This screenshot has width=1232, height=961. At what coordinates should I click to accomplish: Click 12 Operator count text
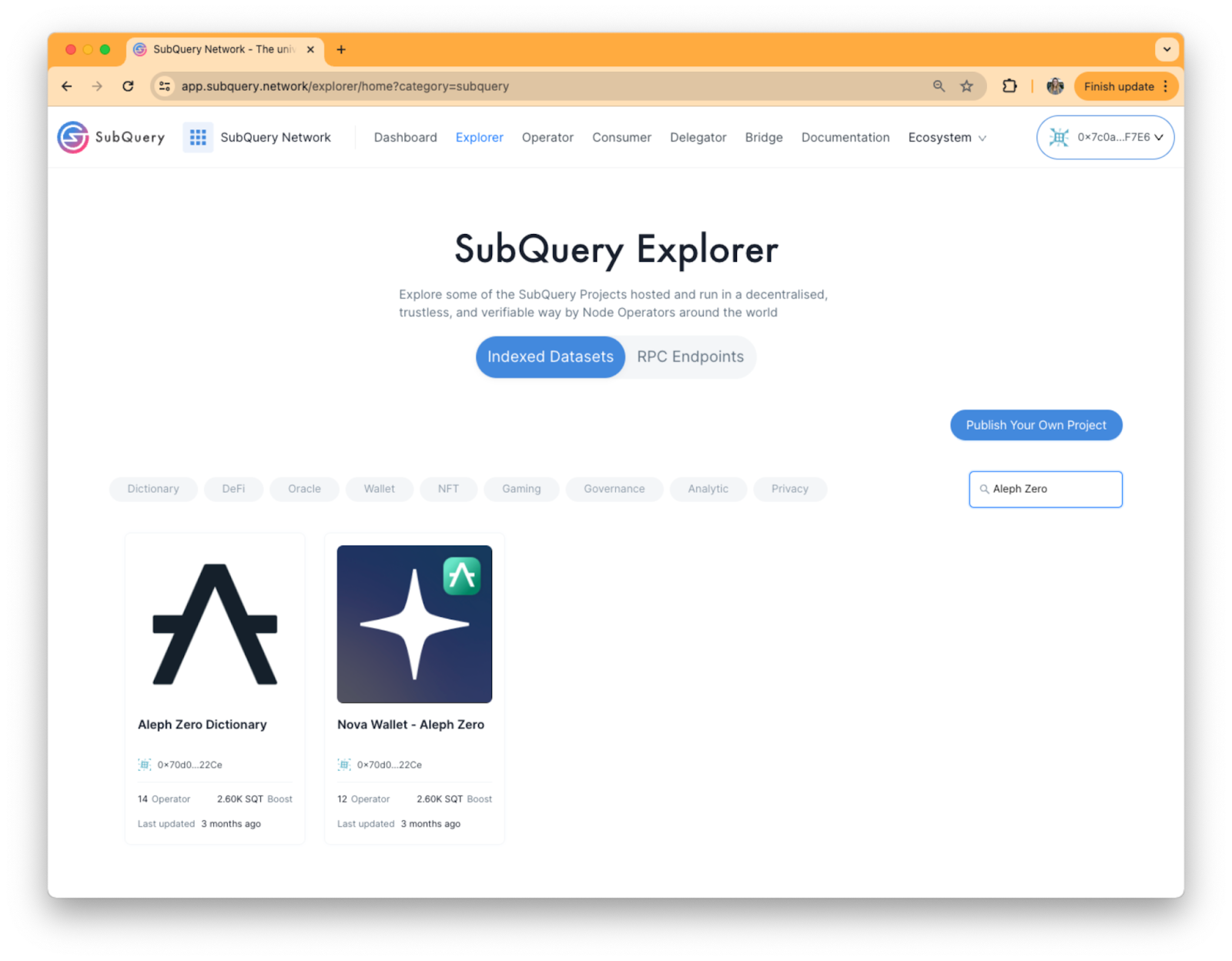click(x=363, y=799)
